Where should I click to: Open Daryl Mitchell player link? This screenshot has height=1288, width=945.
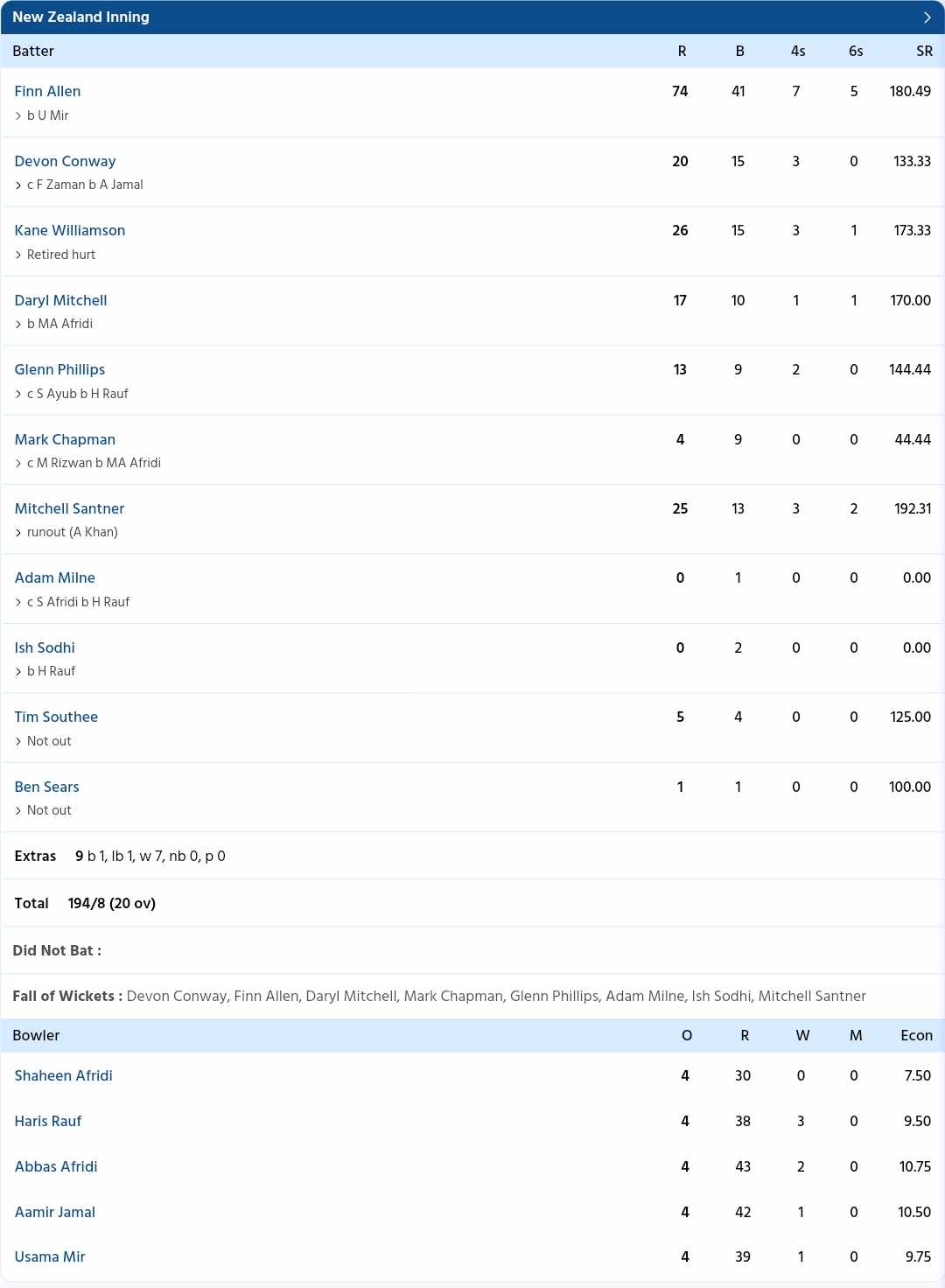[x=60, y=300]
